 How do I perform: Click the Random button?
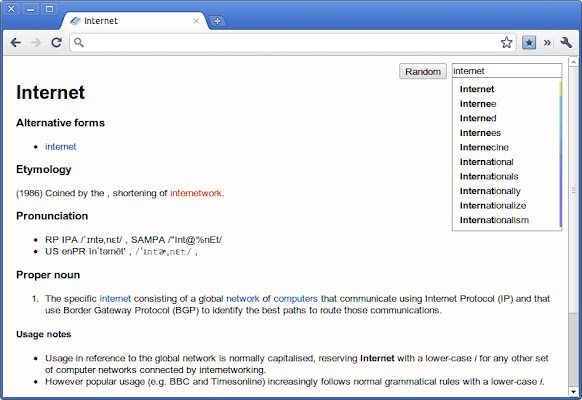tap(423, 71)
